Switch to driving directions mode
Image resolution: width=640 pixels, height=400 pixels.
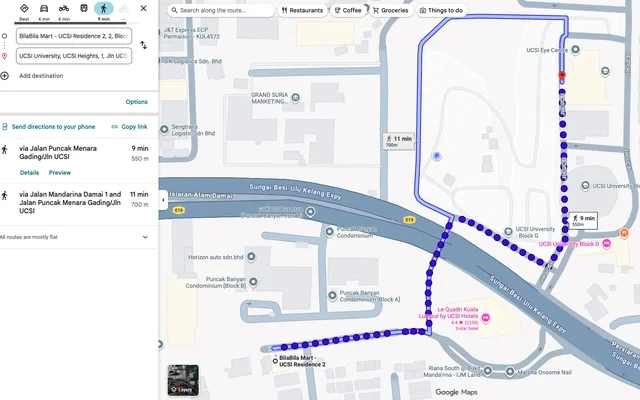(x=44, y=9)
